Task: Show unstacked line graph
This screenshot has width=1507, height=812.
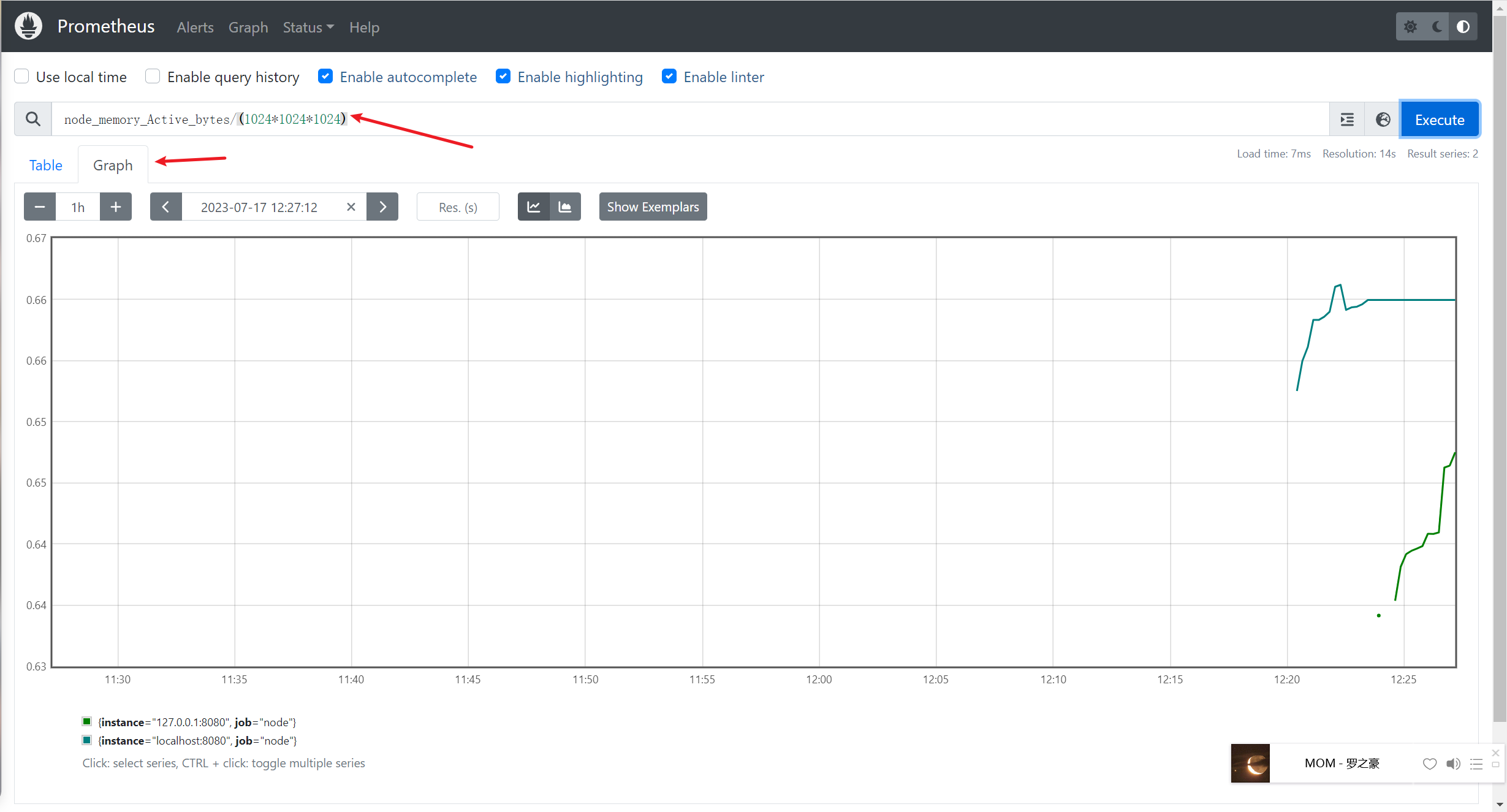Action: (533, 207)
